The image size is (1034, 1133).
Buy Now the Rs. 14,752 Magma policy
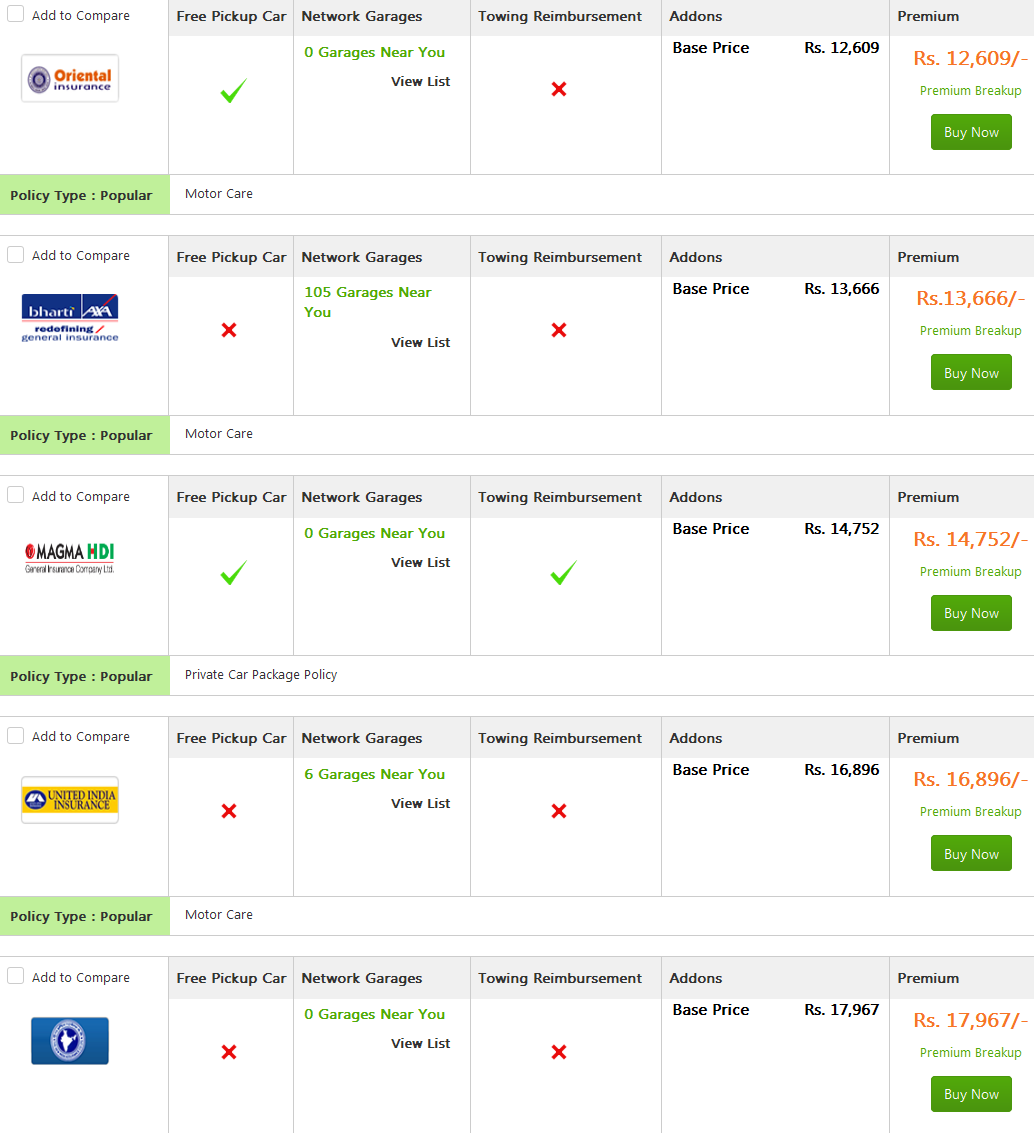point(971,613)
